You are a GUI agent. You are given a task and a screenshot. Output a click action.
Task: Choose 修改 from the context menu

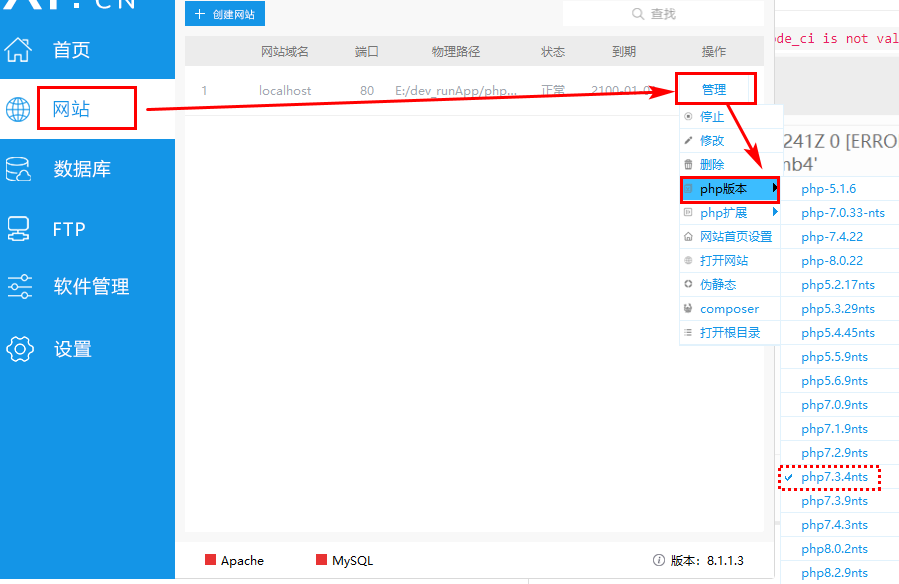730,140
